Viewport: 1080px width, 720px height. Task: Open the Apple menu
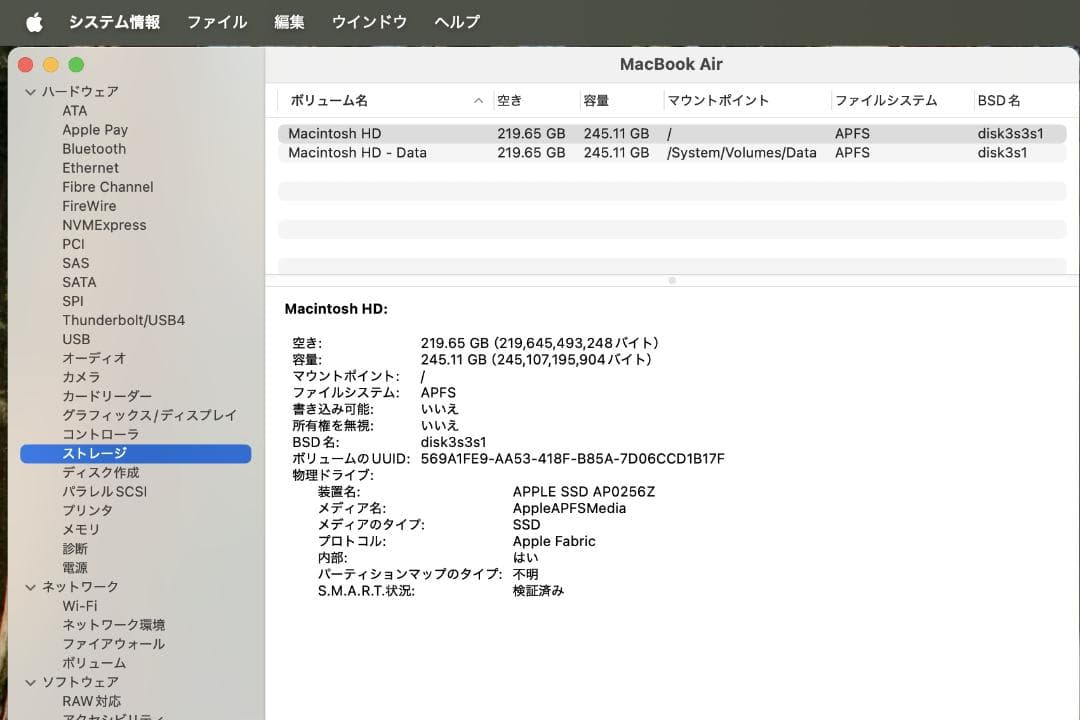[33, 21]
